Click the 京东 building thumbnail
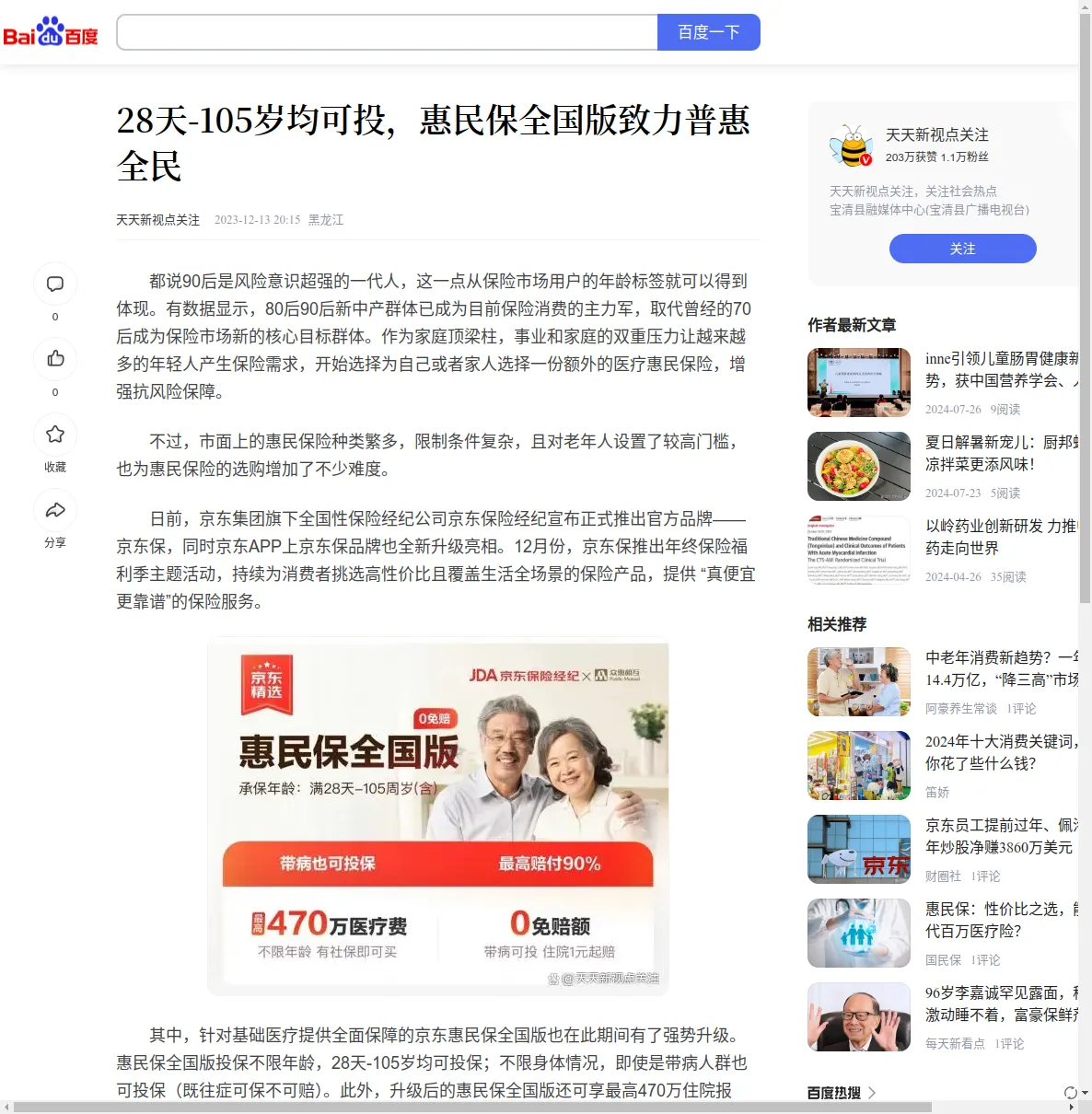 [x=859, y=849]
